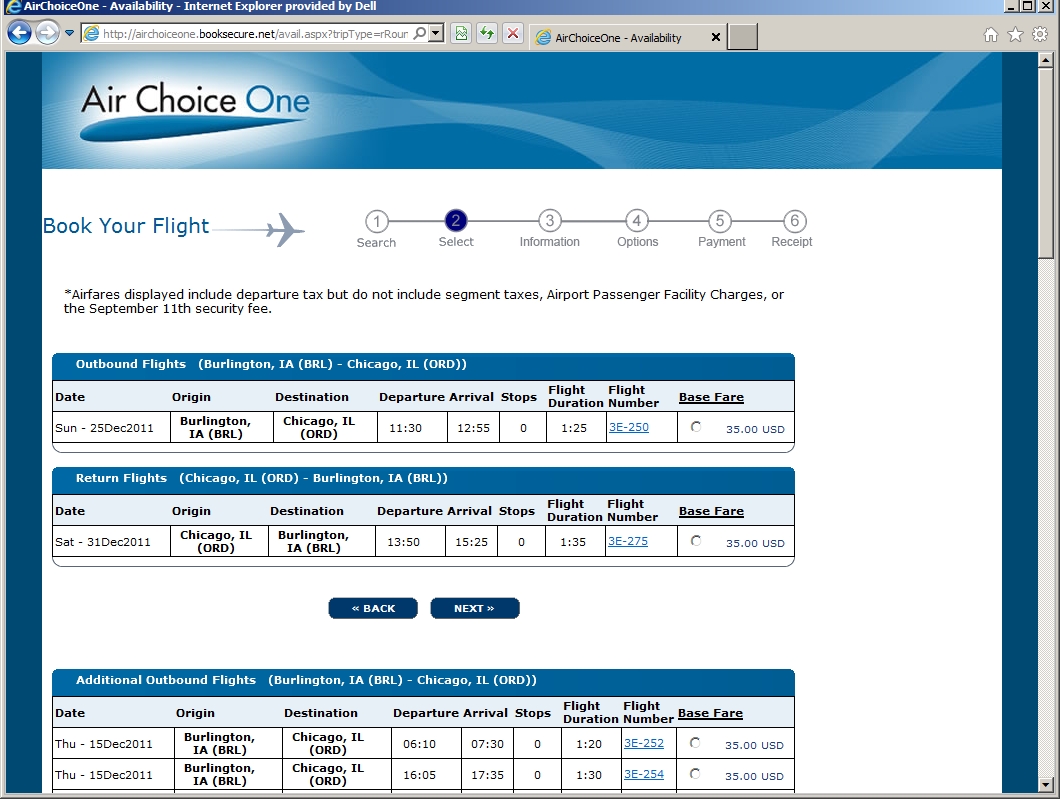
Task: Click the Internet Explorer title bar icon
Action: point(12,6)
